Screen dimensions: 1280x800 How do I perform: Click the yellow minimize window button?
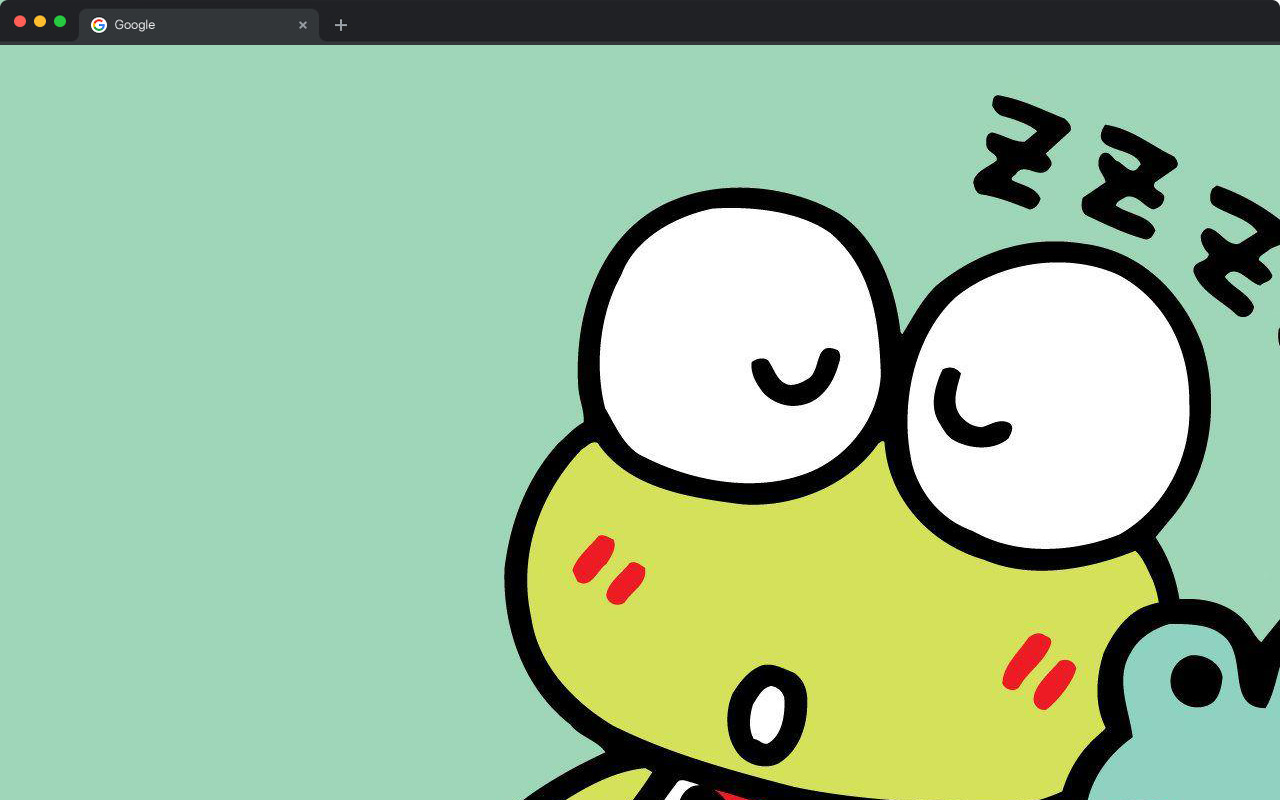[x=40, y=21]
